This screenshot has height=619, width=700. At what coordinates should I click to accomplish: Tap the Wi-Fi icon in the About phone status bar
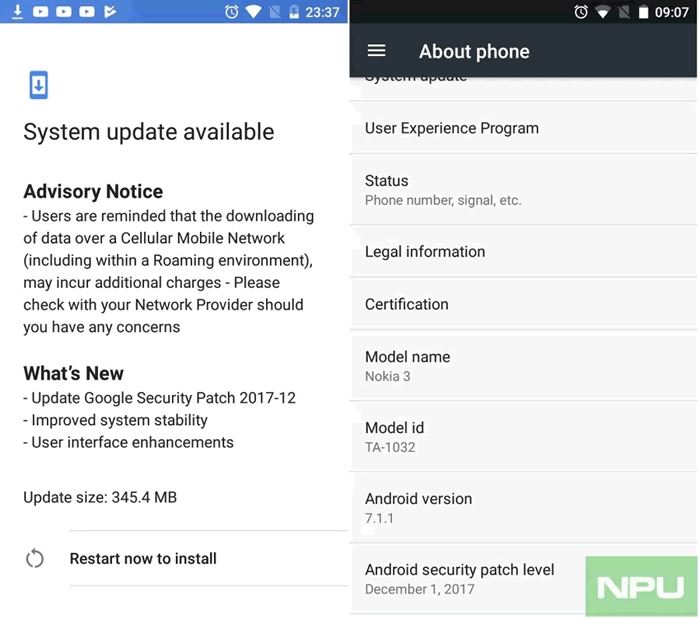(x=603, y=12)
